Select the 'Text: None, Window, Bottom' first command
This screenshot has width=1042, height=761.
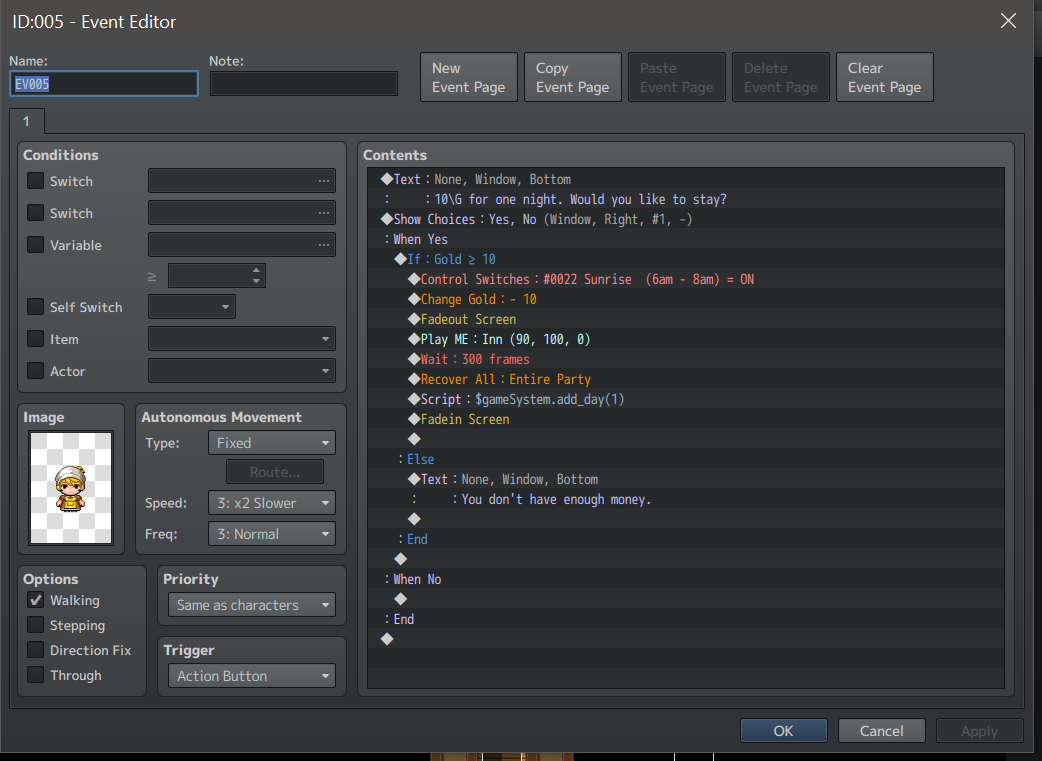point(686,179)
